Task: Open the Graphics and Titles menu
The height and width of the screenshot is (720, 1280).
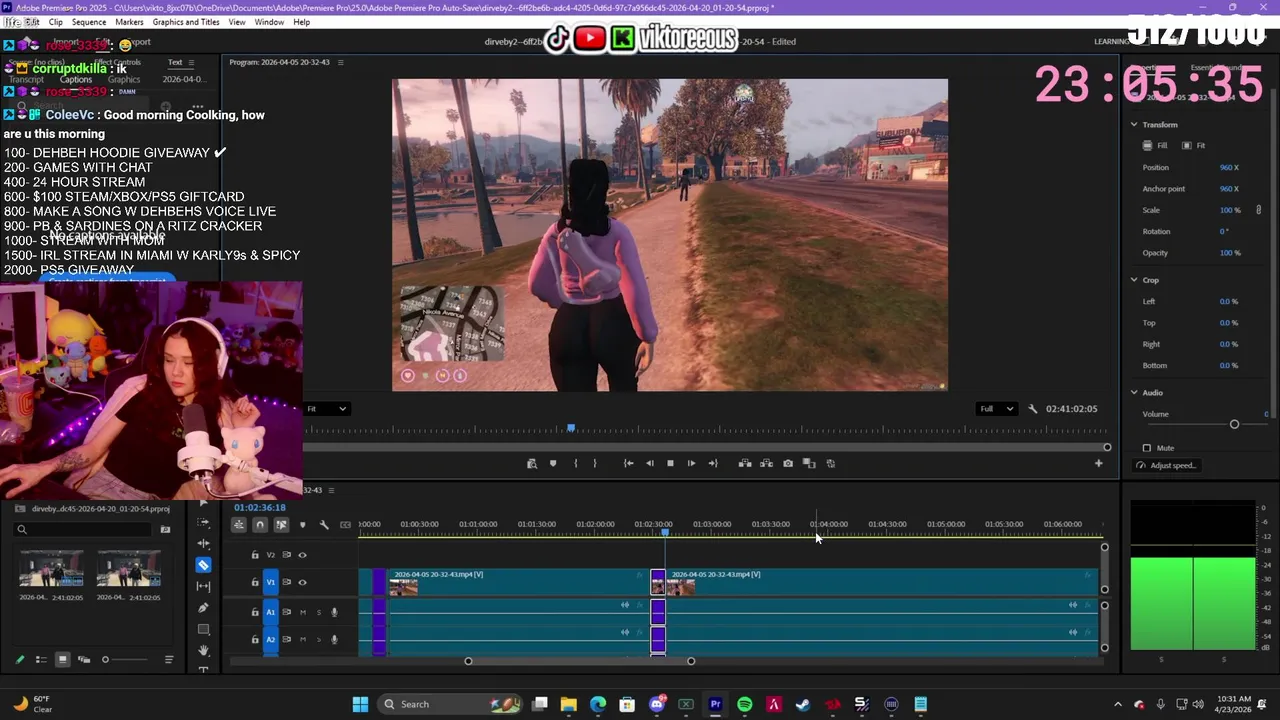Action: [x=186, y=22]
